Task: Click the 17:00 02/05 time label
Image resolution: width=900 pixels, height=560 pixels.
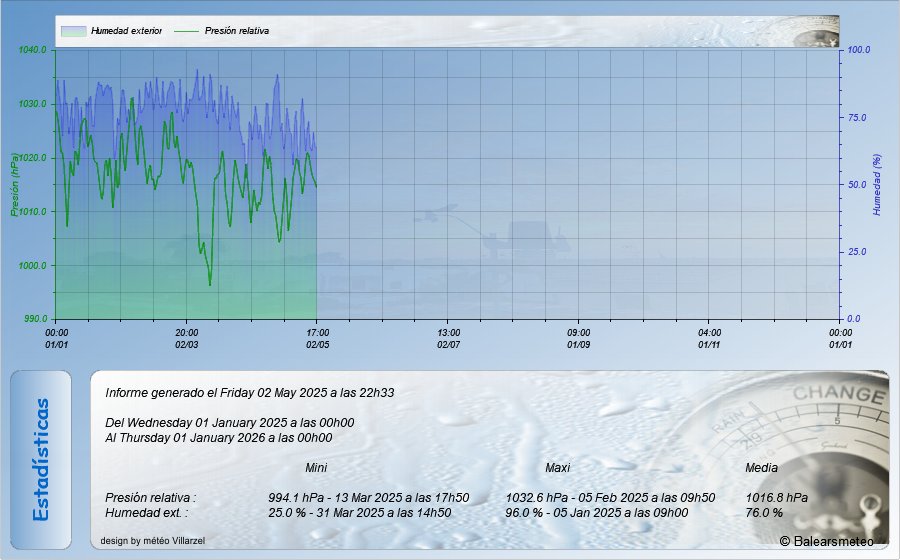Action: (x=317, y=339)
